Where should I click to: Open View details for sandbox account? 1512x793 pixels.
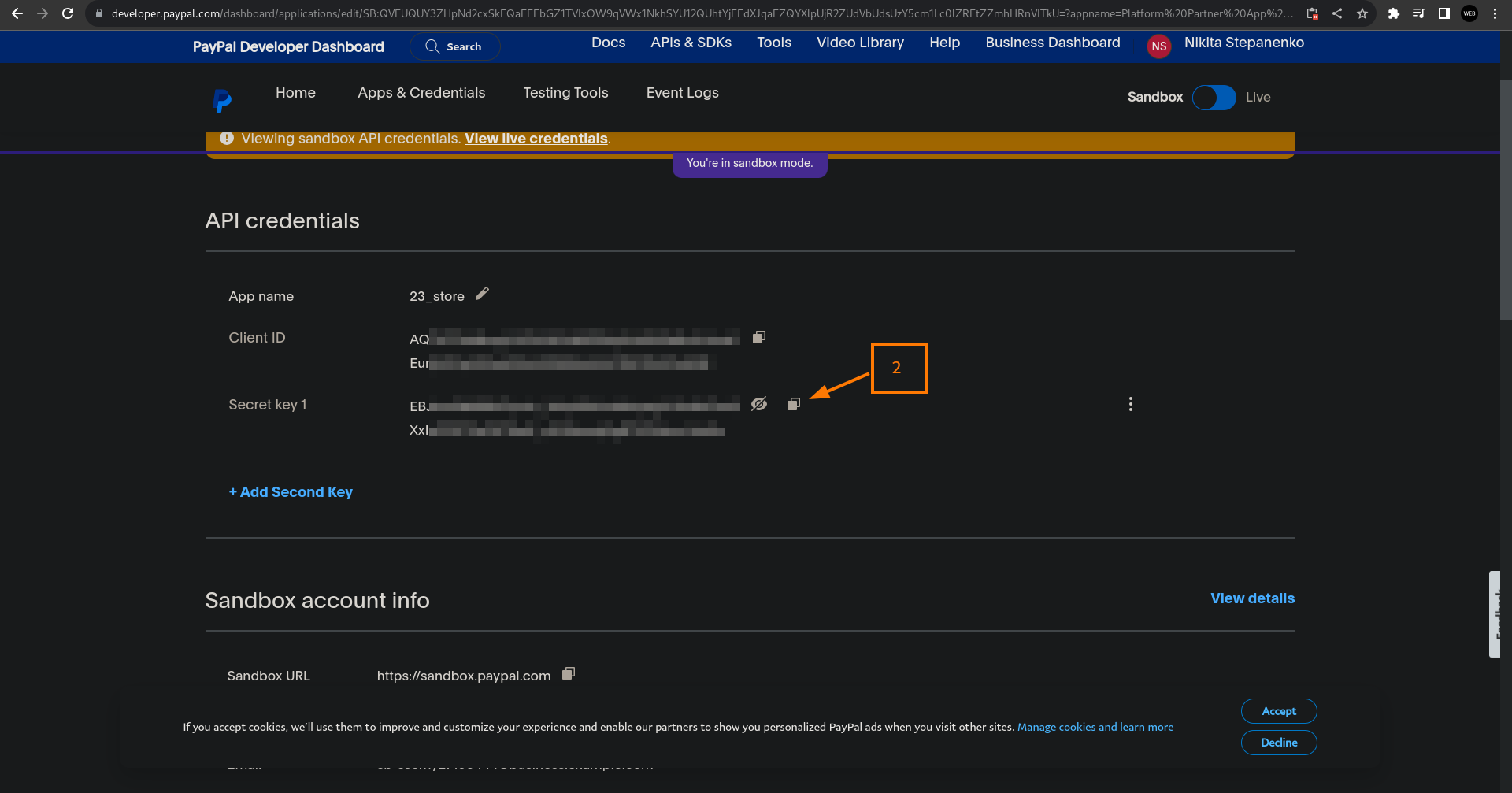point(1252,598)
